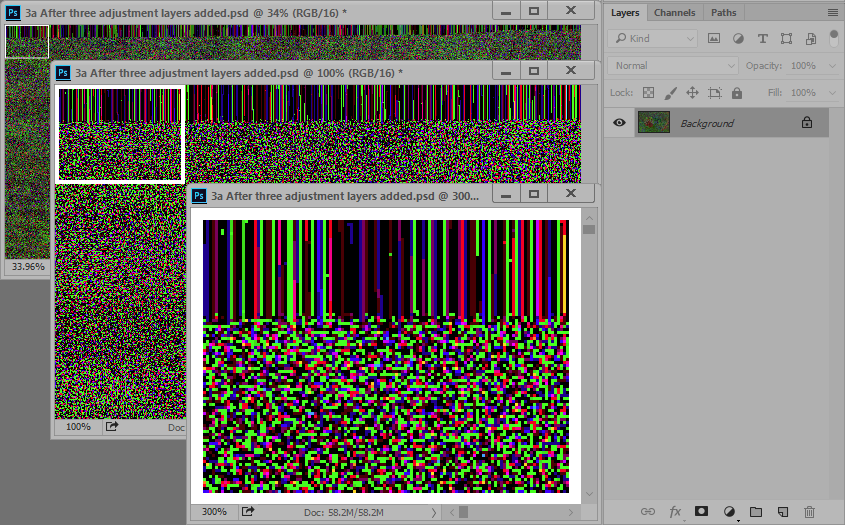
Task: Open the Opacity 100% dropdown arrow
Action: 832,66
